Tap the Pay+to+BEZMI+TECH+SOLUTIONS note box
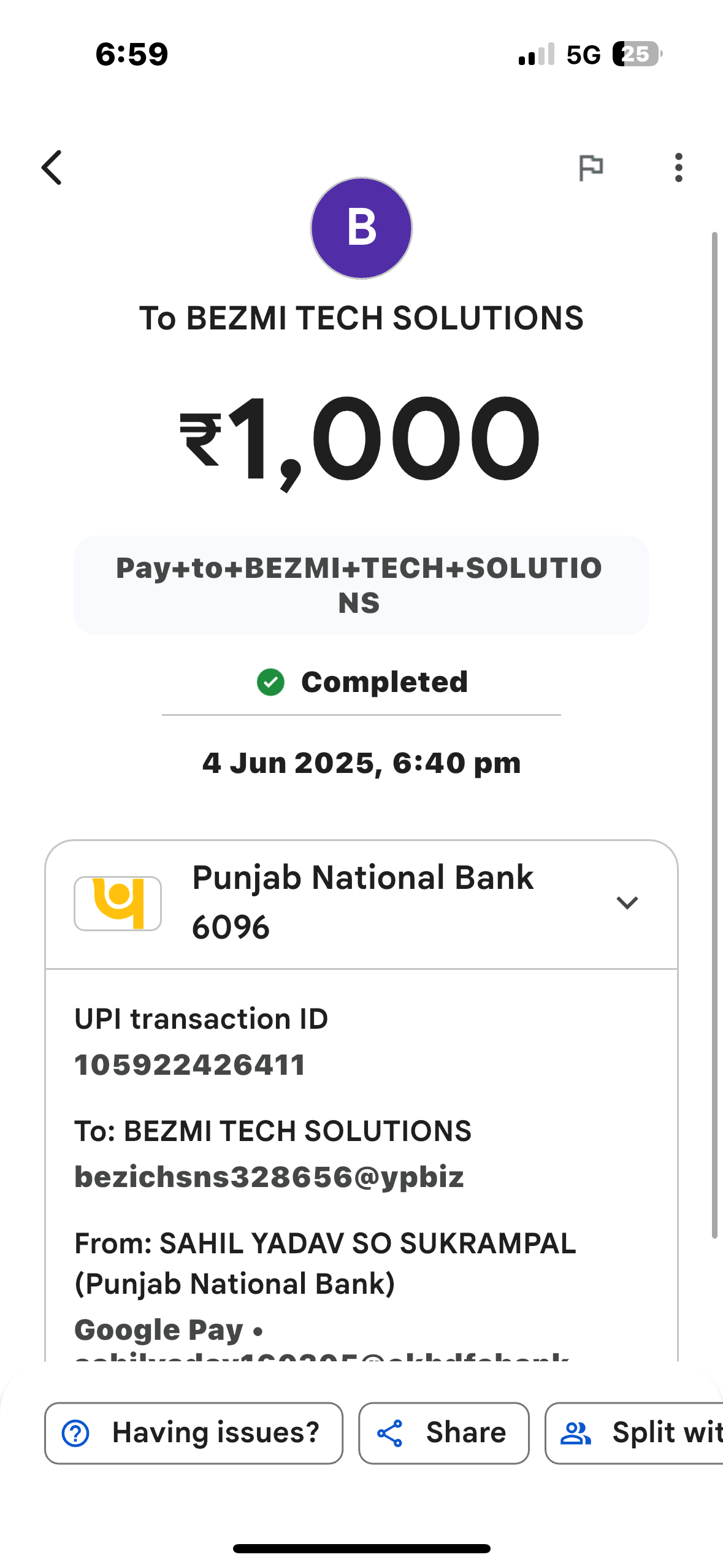723x1568 pixels. tap(361, 585)
